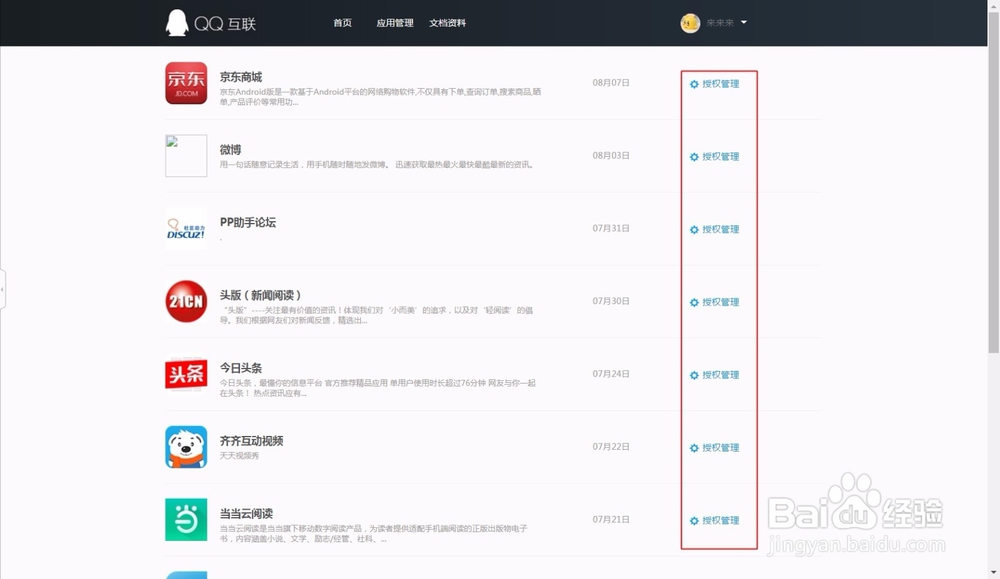Click the 齐齐互动视频 bear icon
The width and height of the screenshot is (1000, 579).
(186, 447)
